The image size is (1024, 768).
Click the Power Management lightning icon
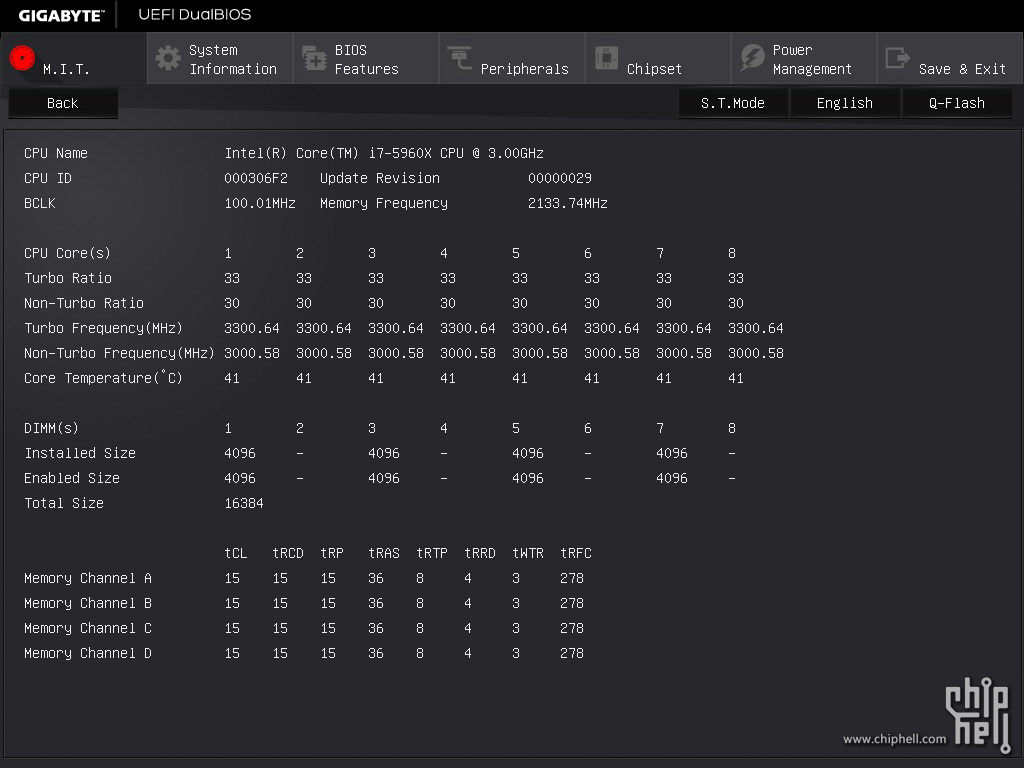752,58
